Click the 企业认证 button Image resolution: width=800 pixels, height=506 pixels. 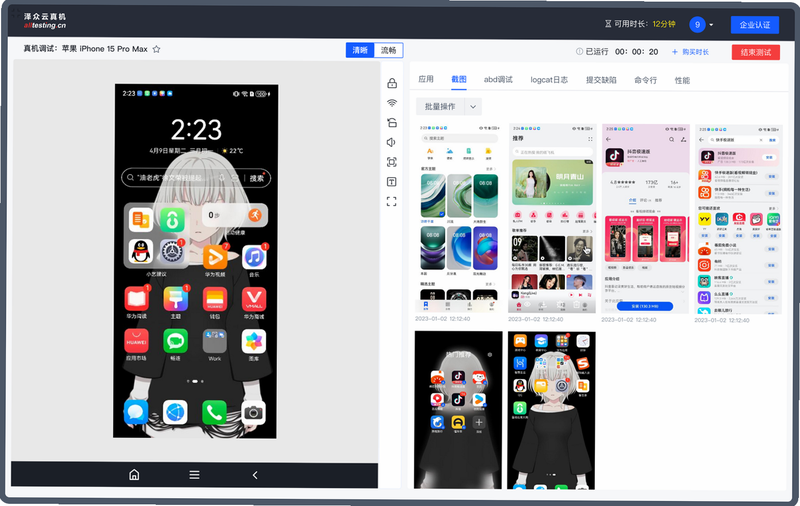click(755, 24)
